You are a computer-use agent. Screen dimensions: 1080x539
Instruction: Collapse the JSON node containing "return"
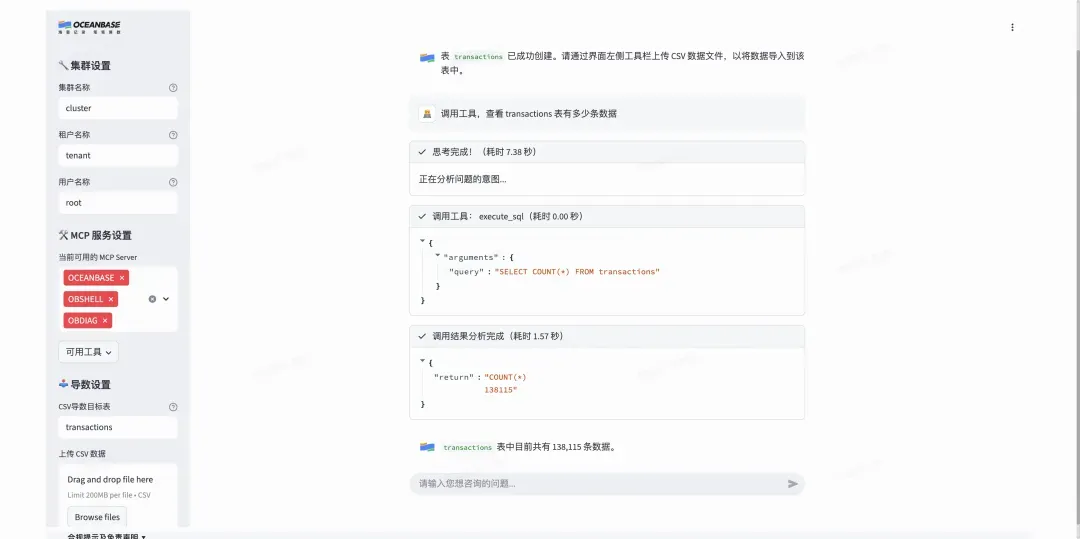(x=422, y=361)
